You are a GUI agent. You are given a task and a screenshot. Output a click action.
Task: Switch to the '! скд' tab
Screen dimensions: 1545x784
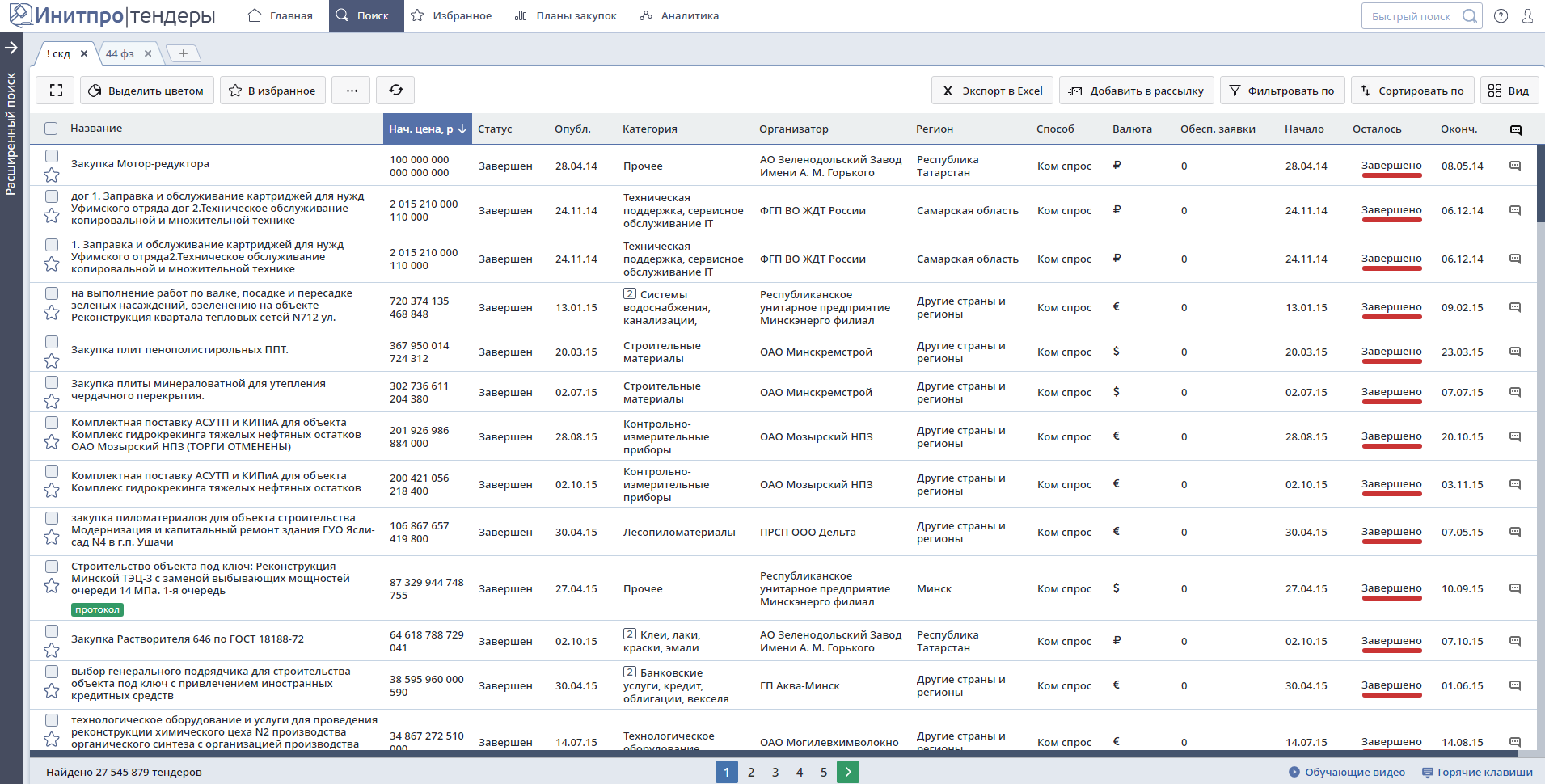tap(58, 54)
